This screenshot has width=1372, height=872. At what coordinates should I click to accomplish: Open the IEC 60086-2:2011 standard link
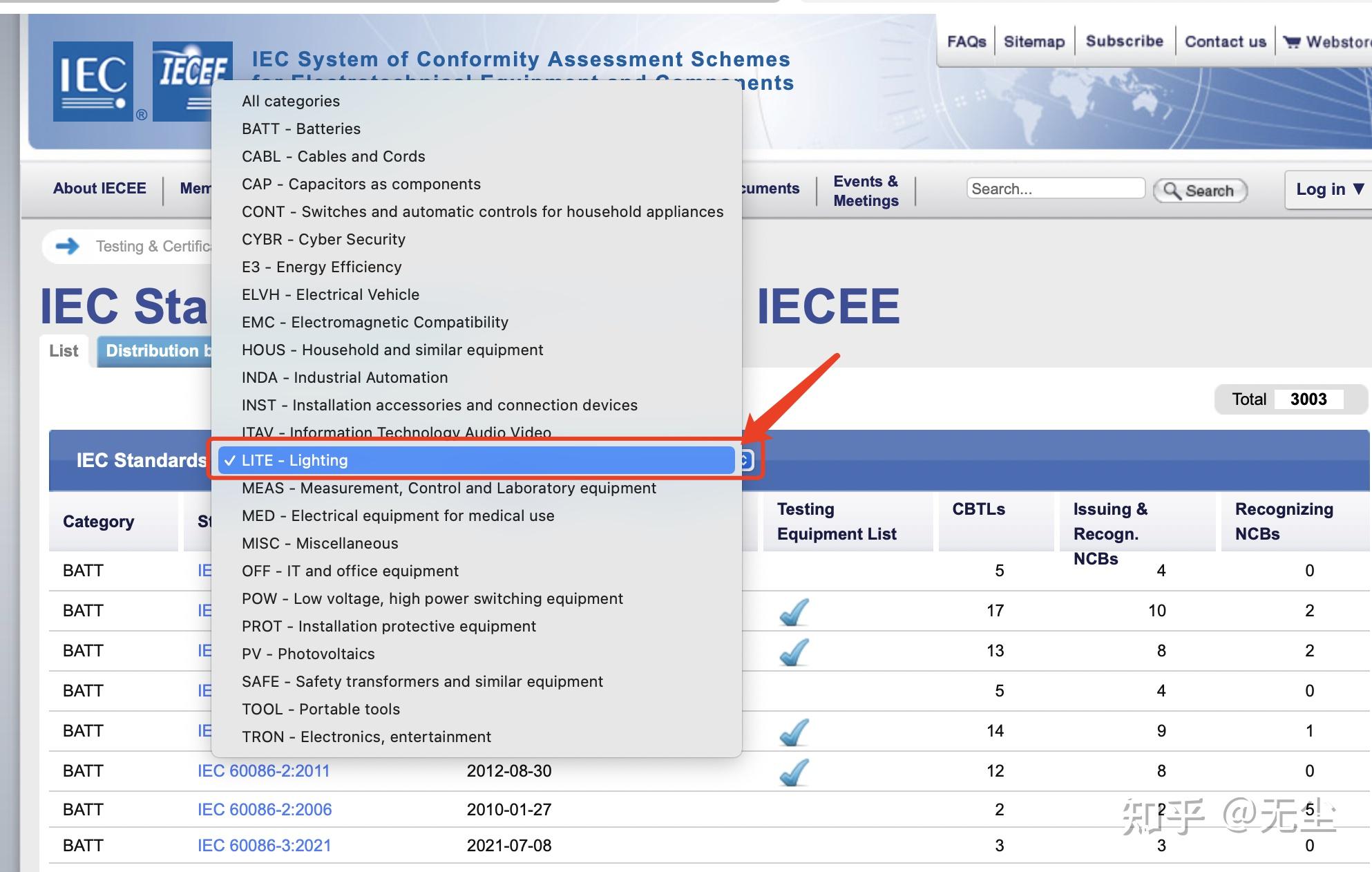[263, 770]
